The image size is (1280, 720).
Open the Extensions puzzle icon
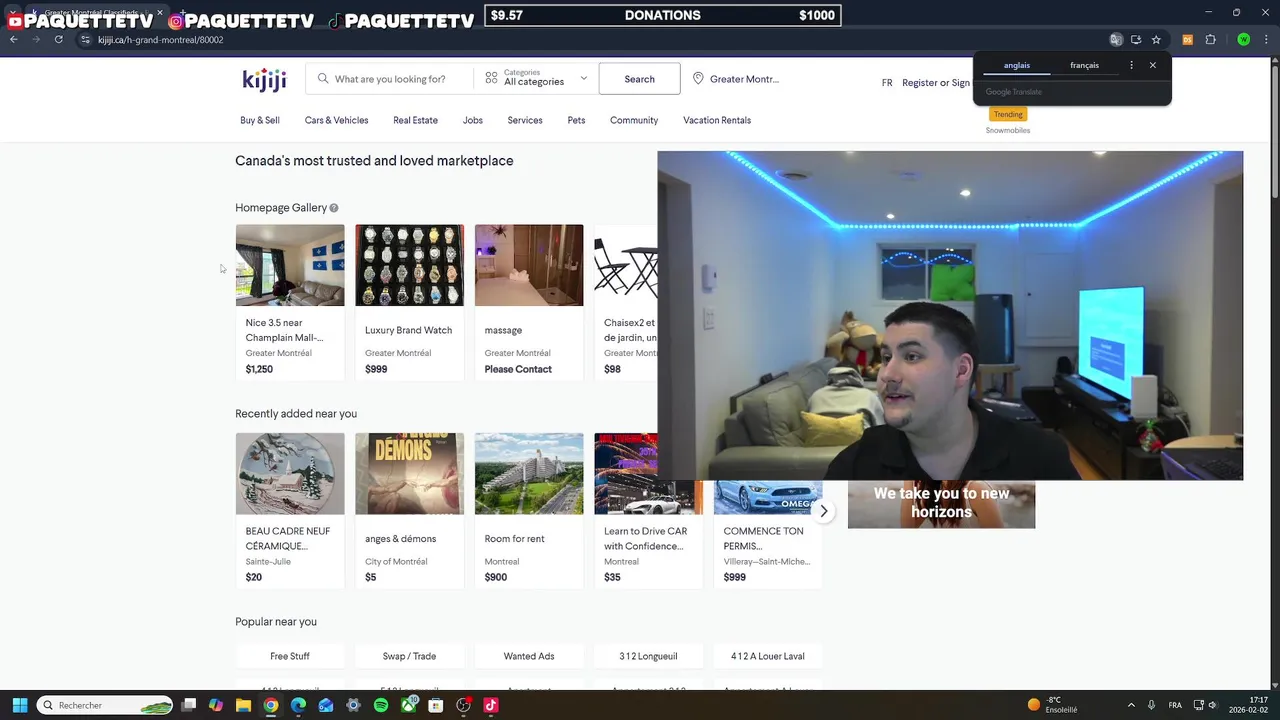pyautogui.click(x=1211, y=40)
